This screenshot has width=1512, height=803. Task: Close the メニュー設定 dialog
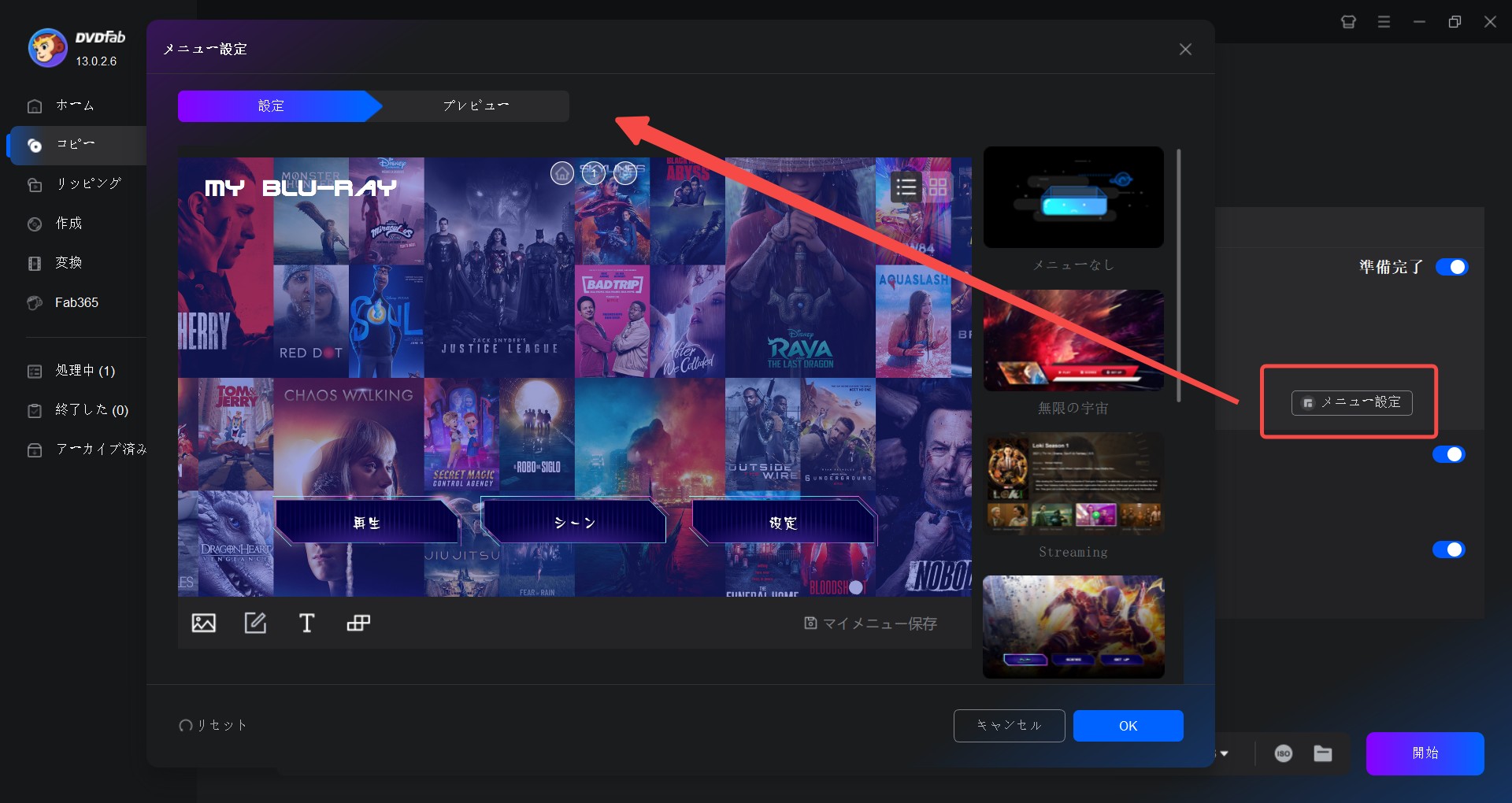pos(1185,49)
